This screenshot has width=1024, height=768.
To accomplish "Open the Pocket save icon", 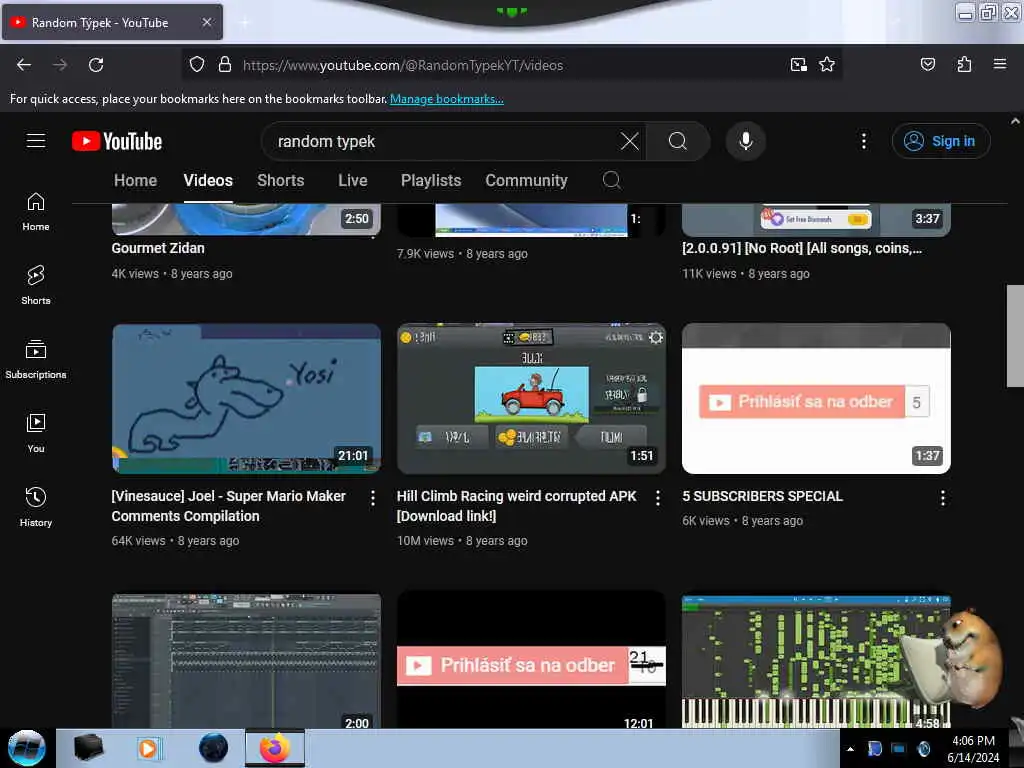I will pos(927,65).
